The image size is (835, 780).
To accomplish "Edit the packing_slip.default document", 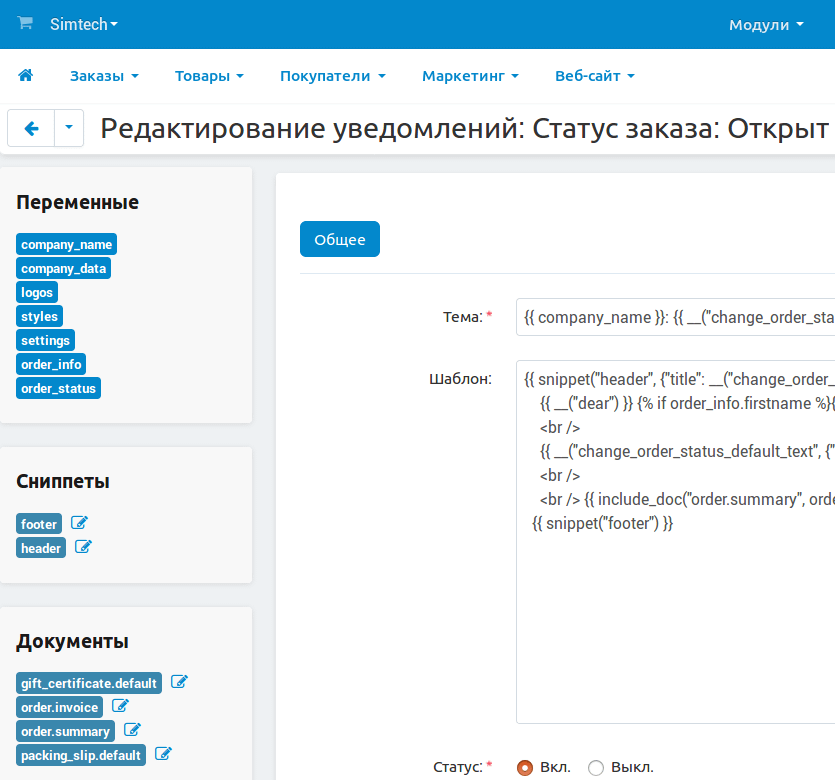I will (162, 754).
